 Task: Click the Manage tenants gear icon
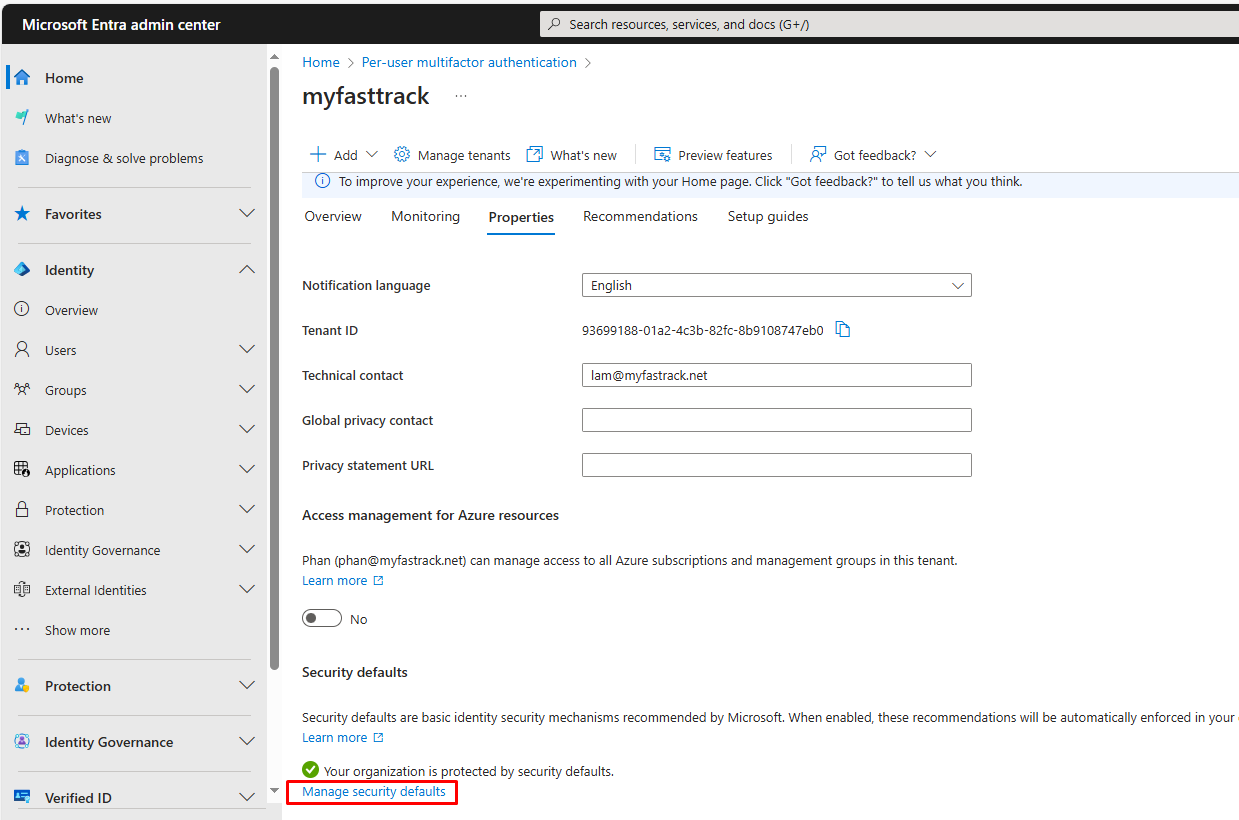[402, 154]
